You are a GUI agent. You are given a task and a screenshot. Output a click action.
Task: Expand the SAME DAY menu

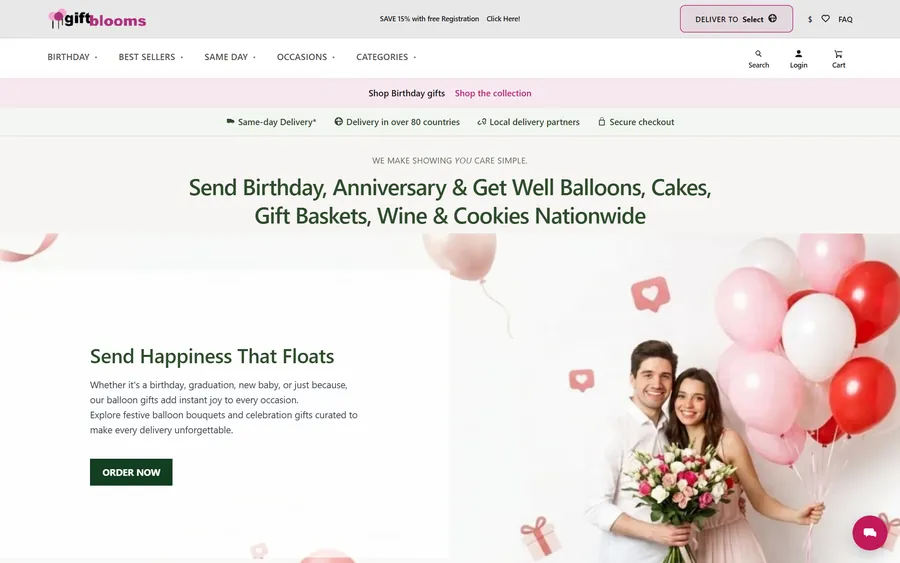[230, 57]
